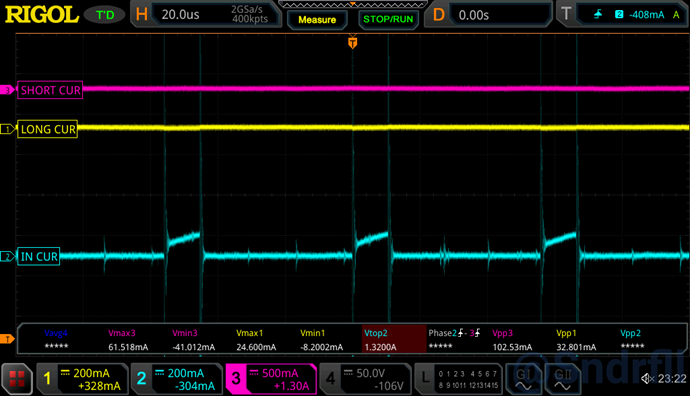Open GII function generator icon
The image size is (690, 396).
tap(562, 379)
